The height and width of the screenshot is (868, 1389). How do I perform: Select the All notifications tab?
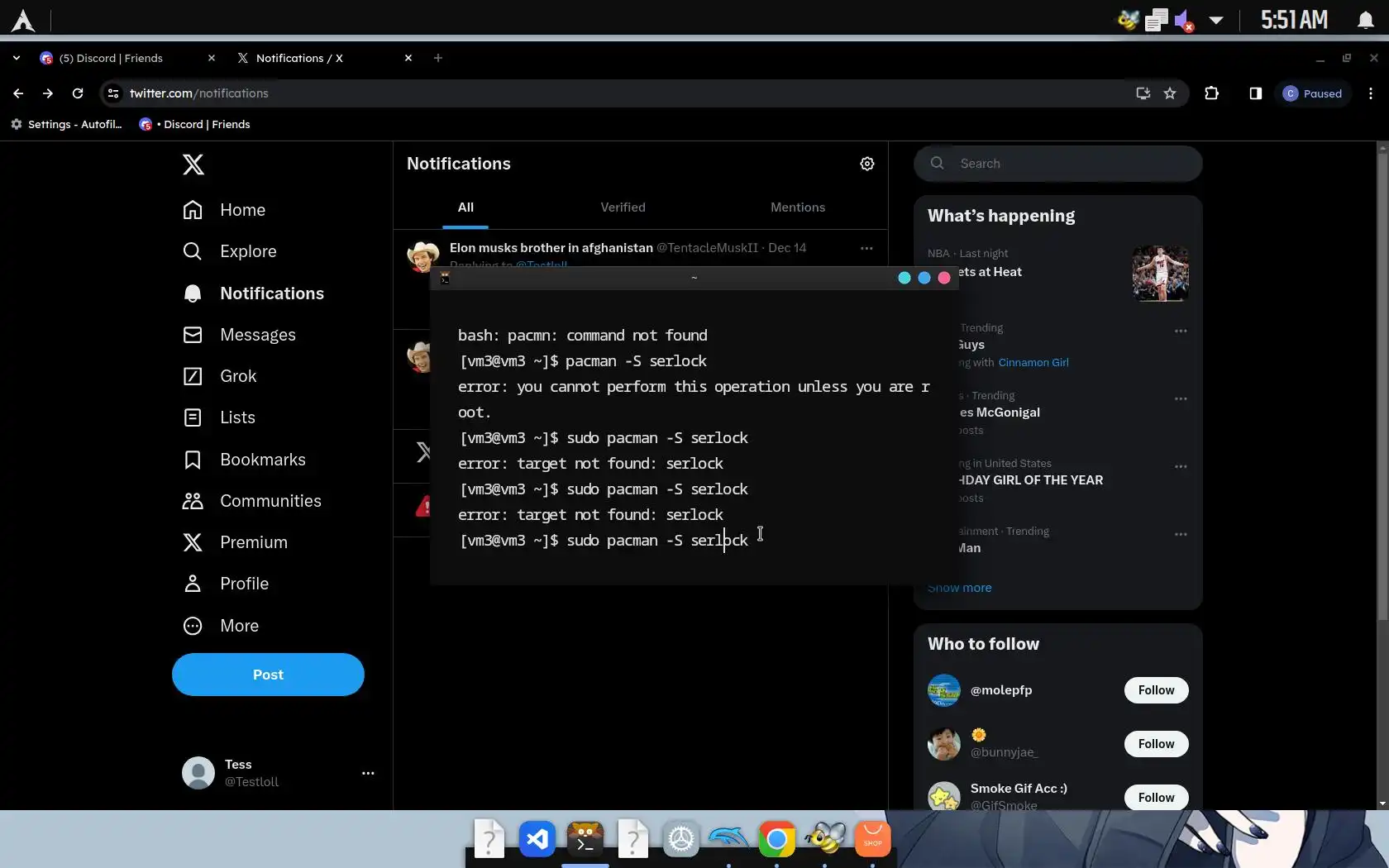465,207
